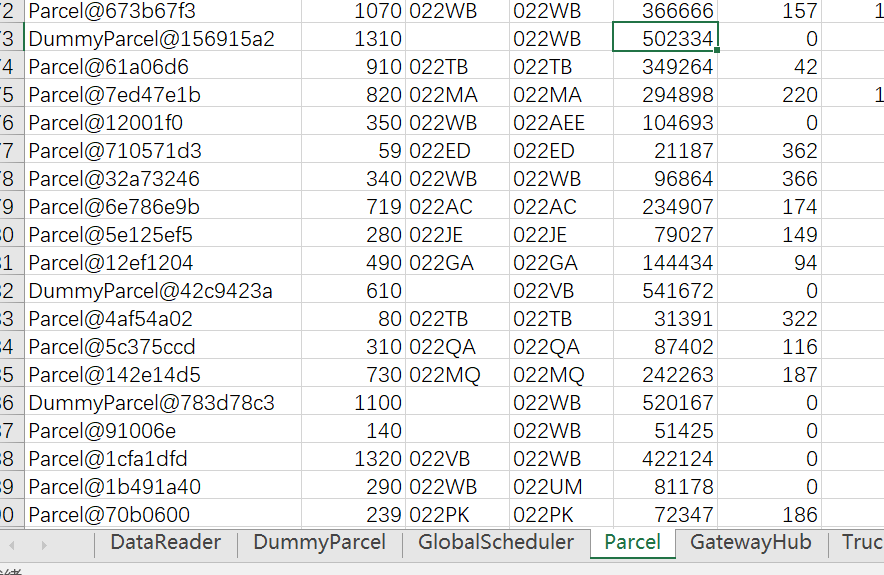Select the Parcel sheet tab

(633, 542)
